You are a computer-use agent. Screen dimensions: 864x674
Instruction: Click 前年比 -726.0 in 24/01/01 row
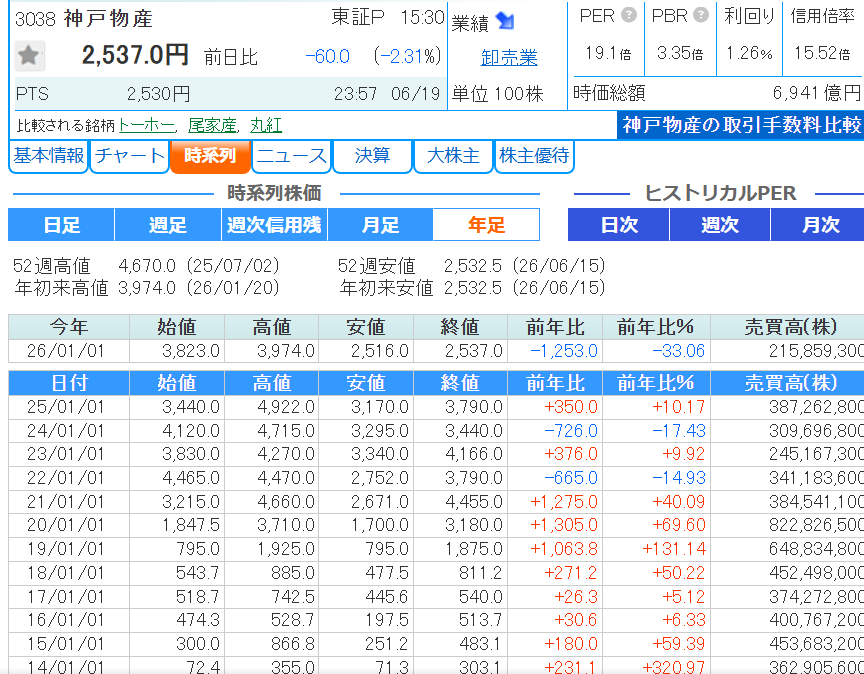[571, 430]
